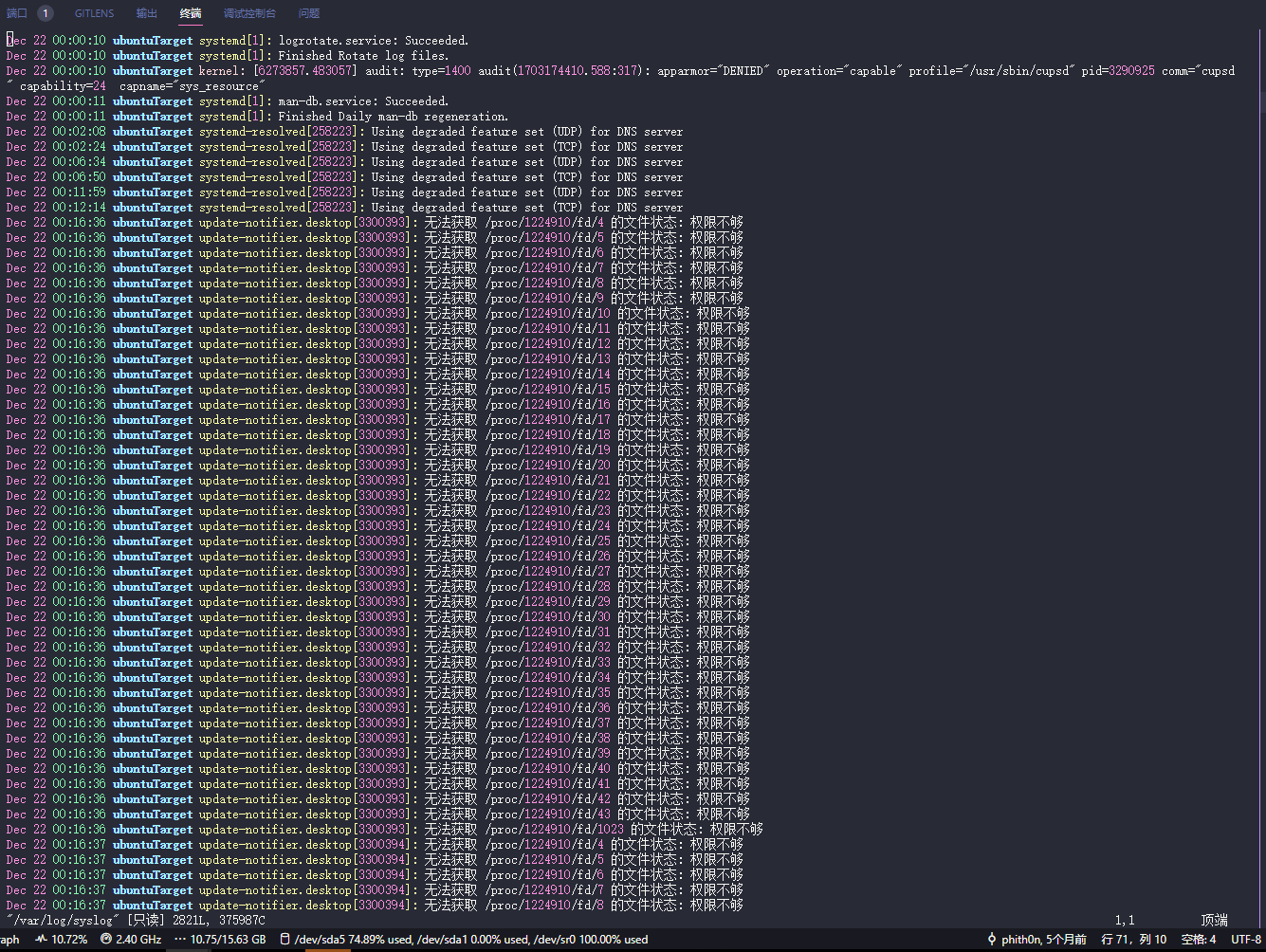Click the 空格: 4 indentation setting
1266x952 pixels.
(1199, 940)
